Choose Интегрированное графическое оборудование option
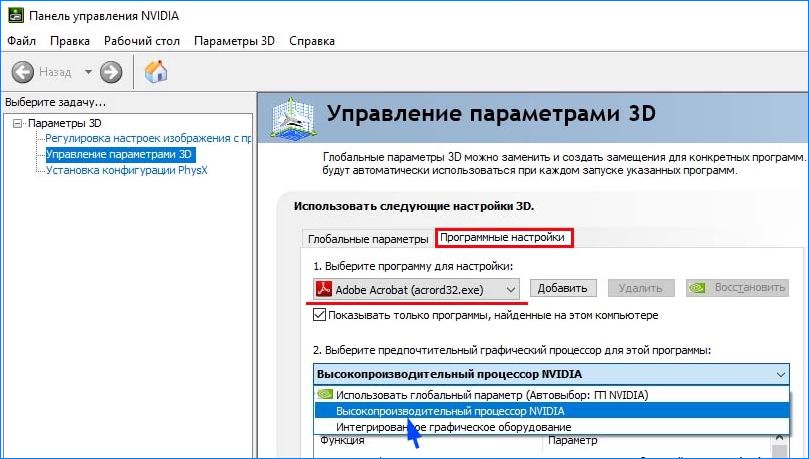This screenshot has height=459, width=809. coord(552,427)
